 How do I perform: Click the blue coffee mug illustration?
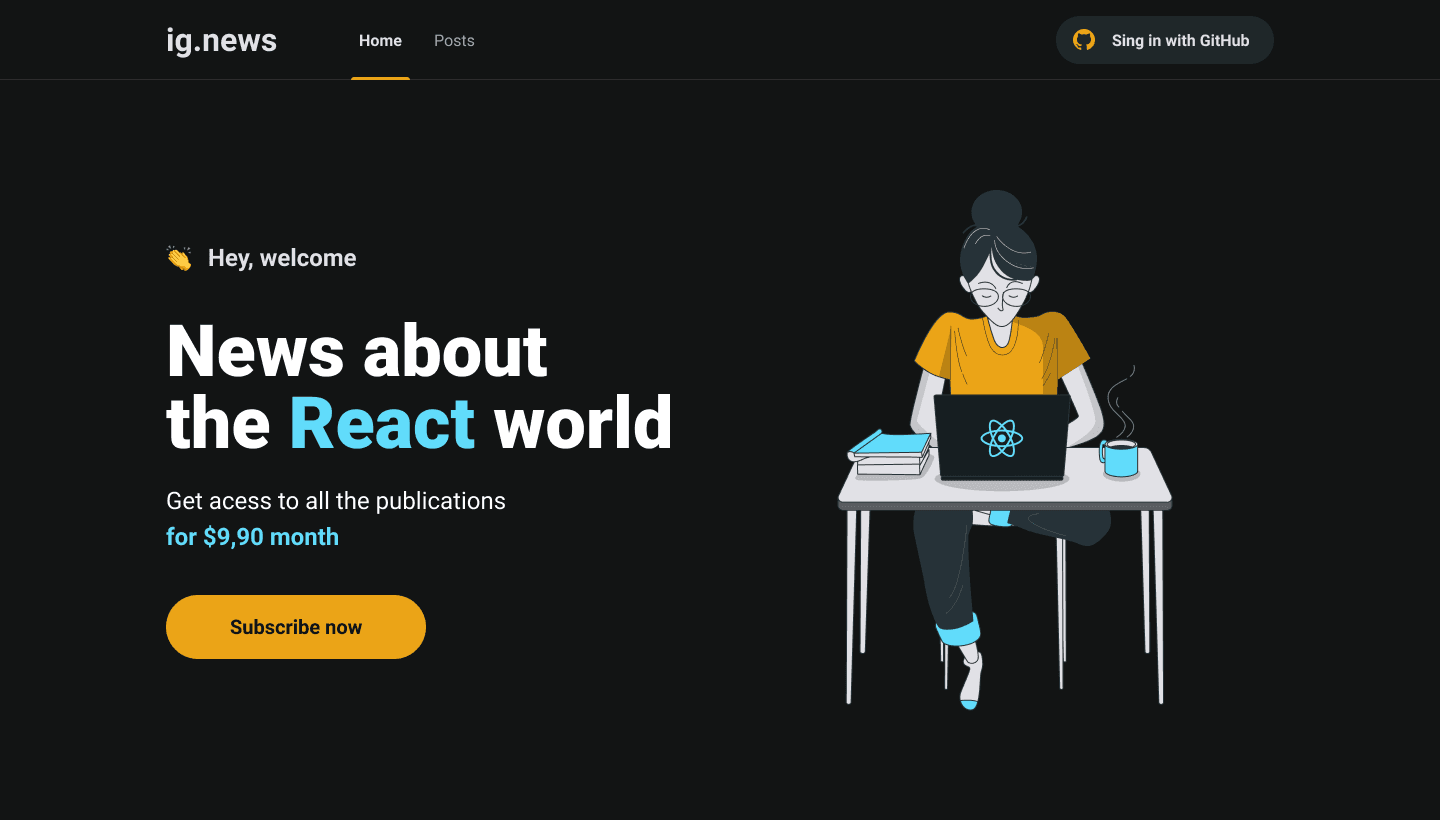coord(1121,458)
